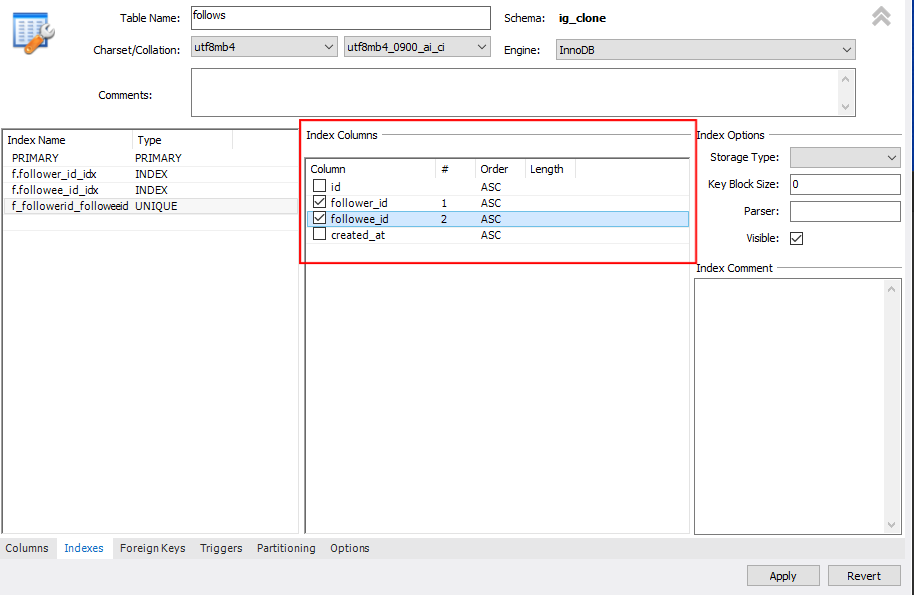Collapse the header with double-chevron icon
Screen dimensions: 914x595
[881, 16]
